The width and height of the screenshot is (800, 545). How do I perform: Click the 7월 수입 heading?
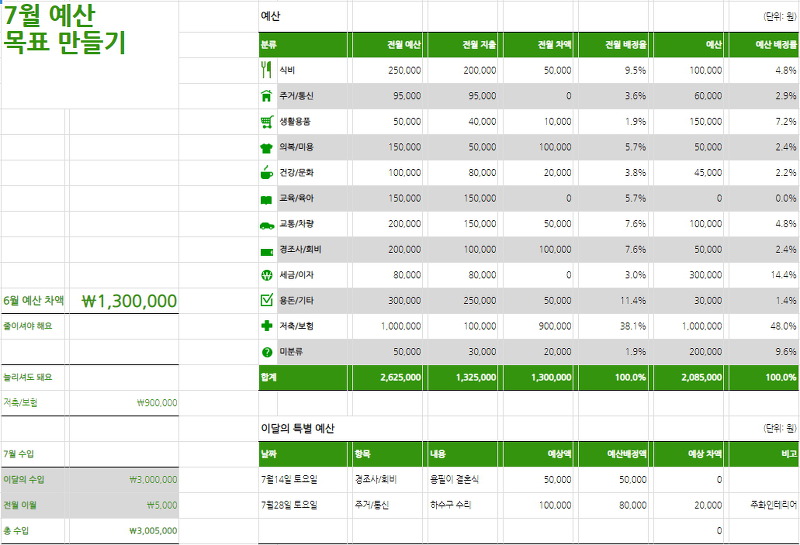[19, 454]
